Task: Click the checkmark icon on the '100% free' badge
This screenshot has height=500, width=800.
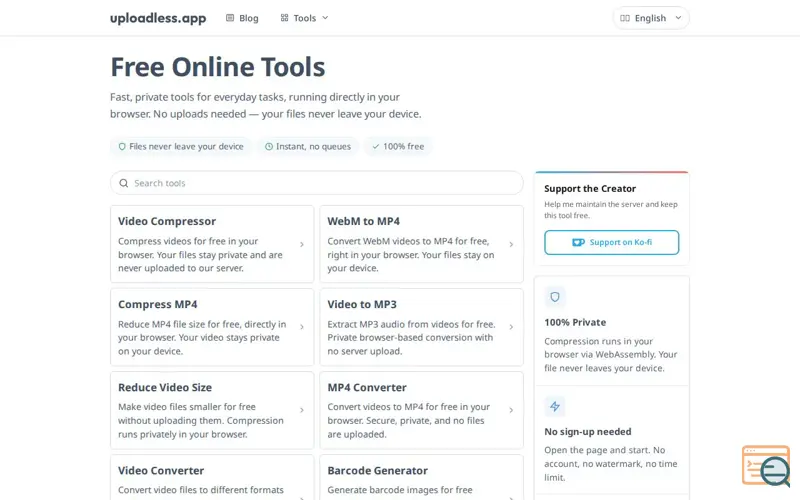Action: [376, 146]
